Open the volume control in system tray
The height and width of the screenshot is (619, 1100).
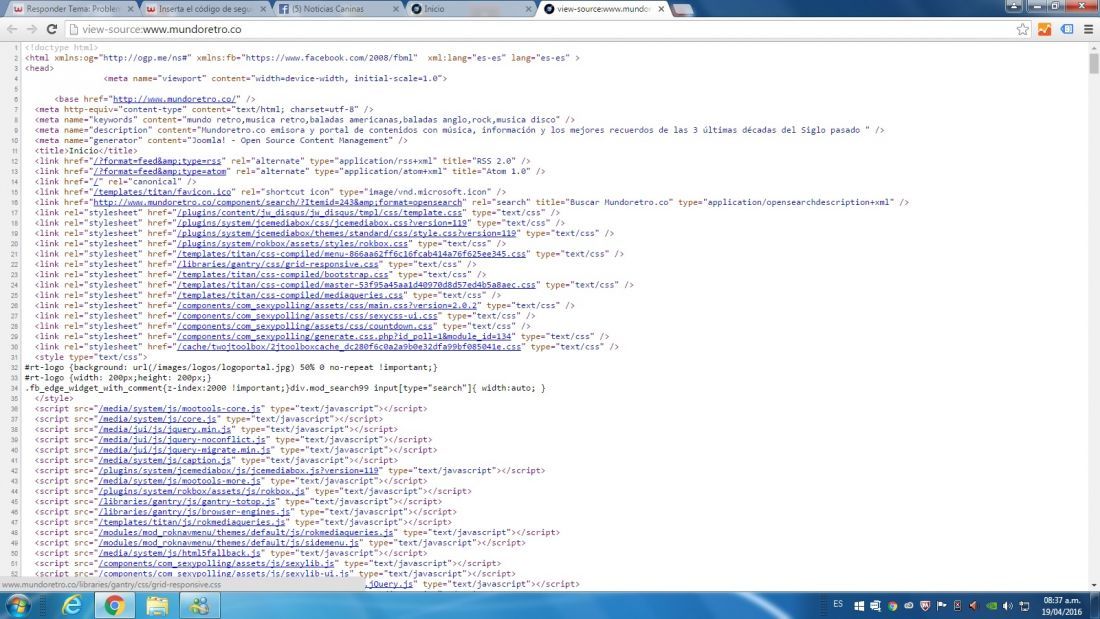point(1007,606)
